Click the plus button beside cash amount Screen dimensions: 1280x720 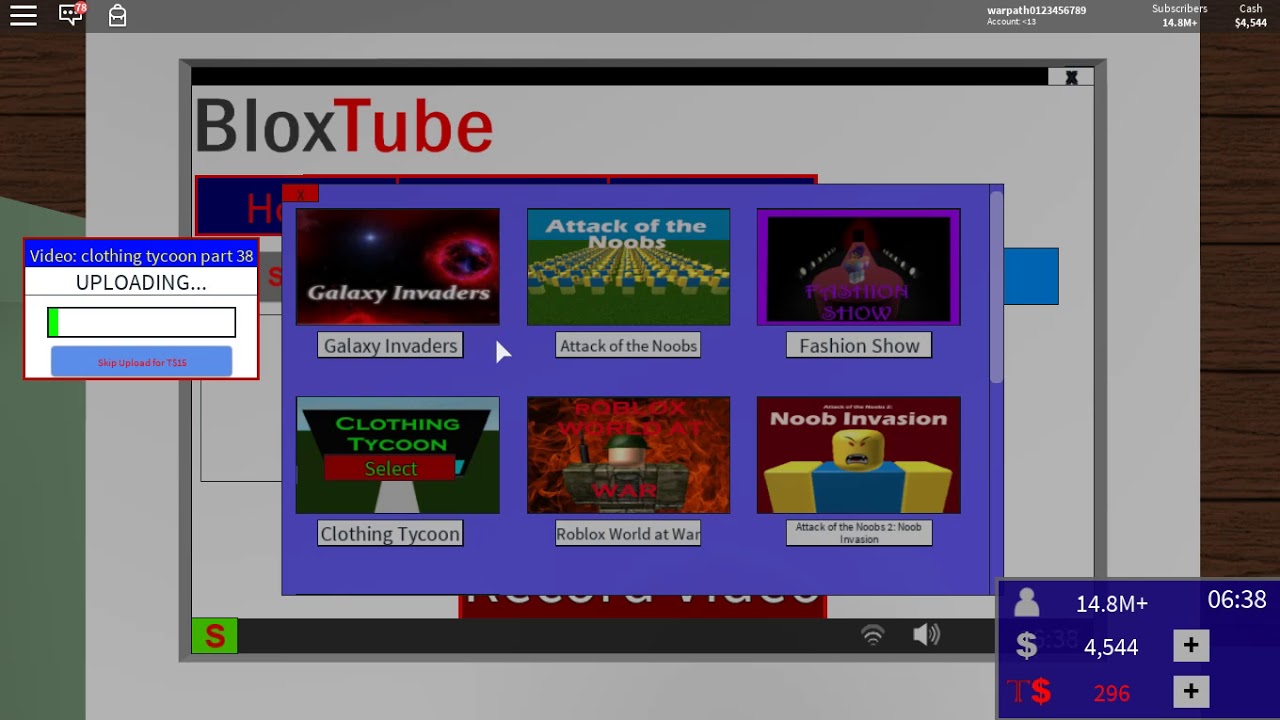[1190, 646]
